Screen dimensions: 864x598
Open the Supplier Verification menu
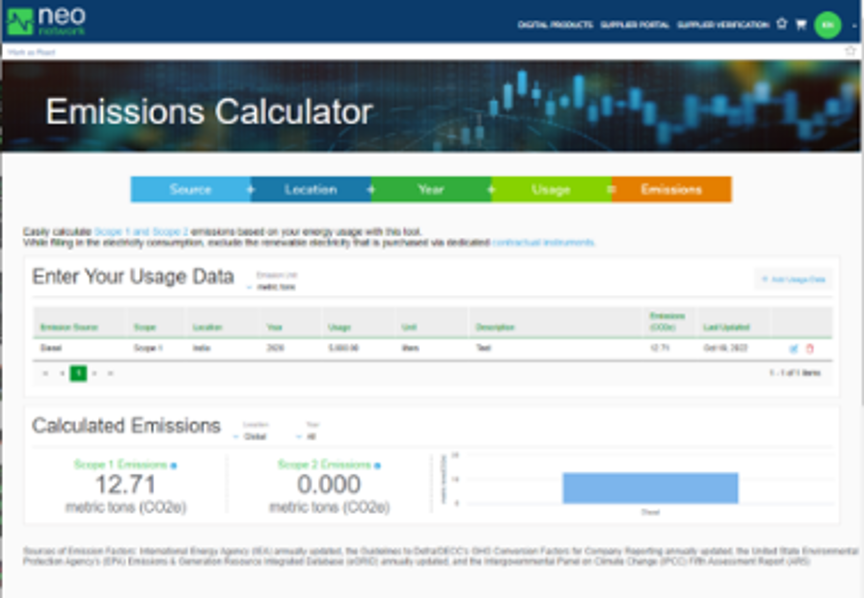(x=722, y=25)
